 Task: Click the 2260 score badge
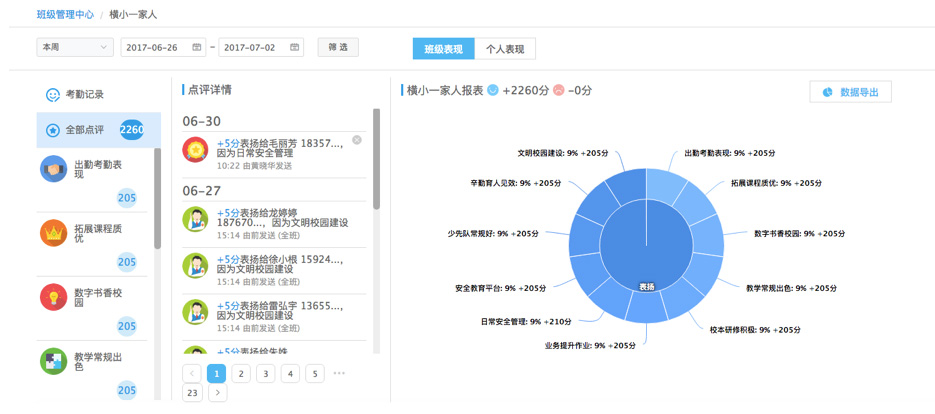(132, 129)
